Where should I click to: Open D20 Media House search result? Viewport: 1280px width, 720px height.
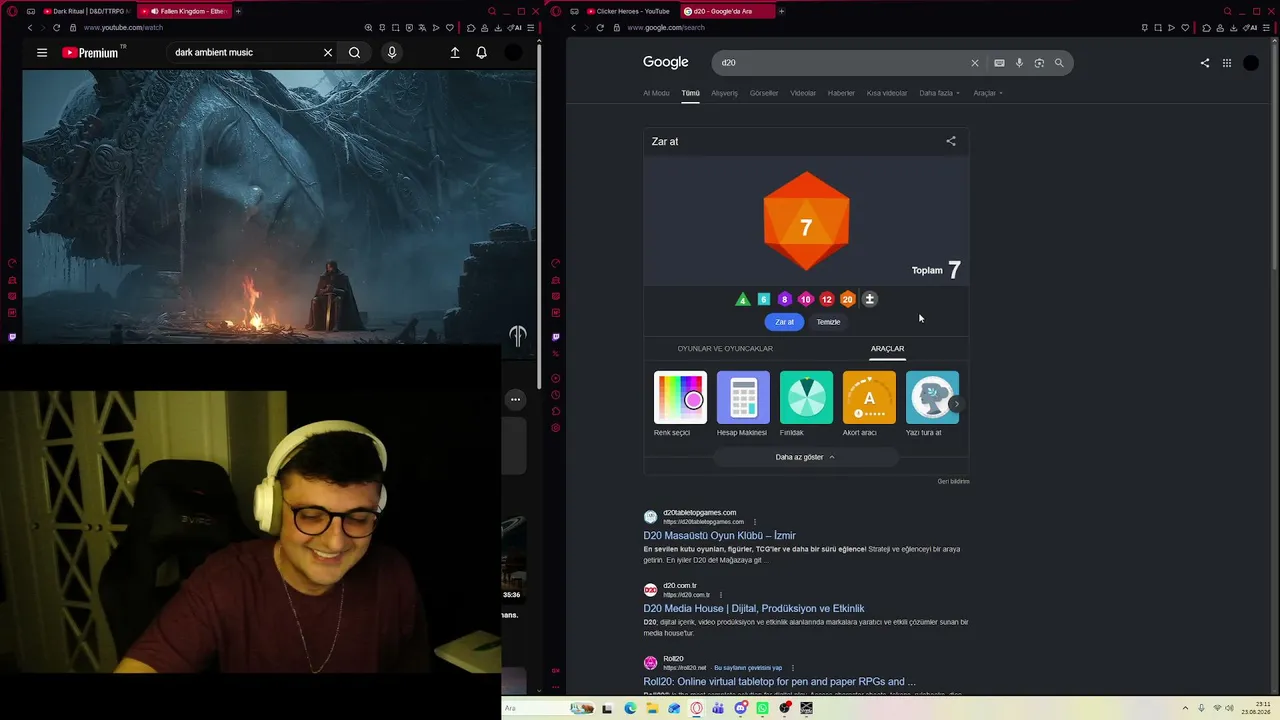coord(754,609)
